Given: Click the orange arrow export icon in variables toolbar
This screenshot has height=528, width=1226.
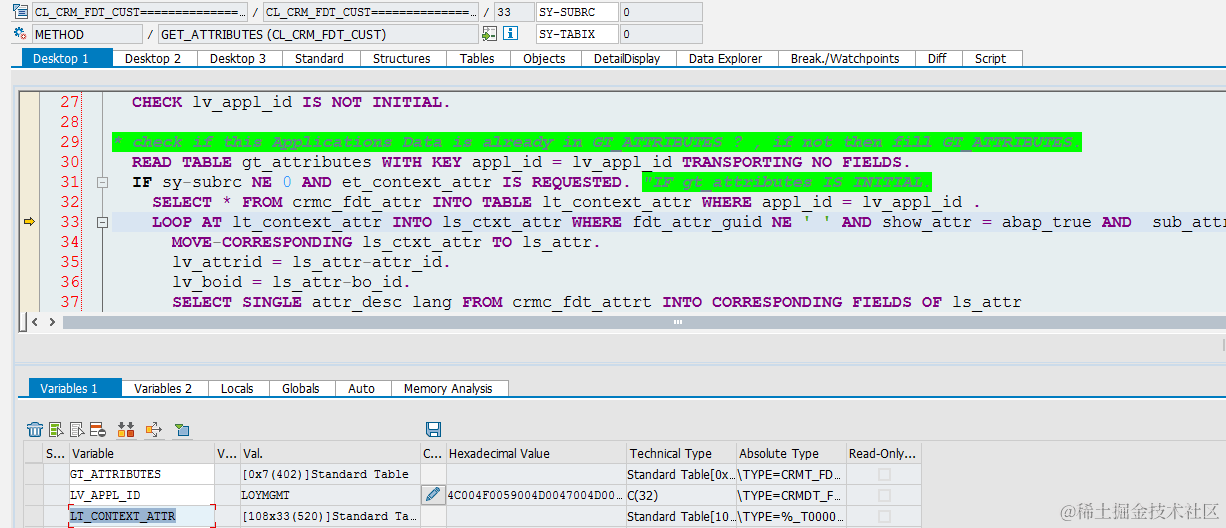Looking at the screenshot, I should coord(154,430).
